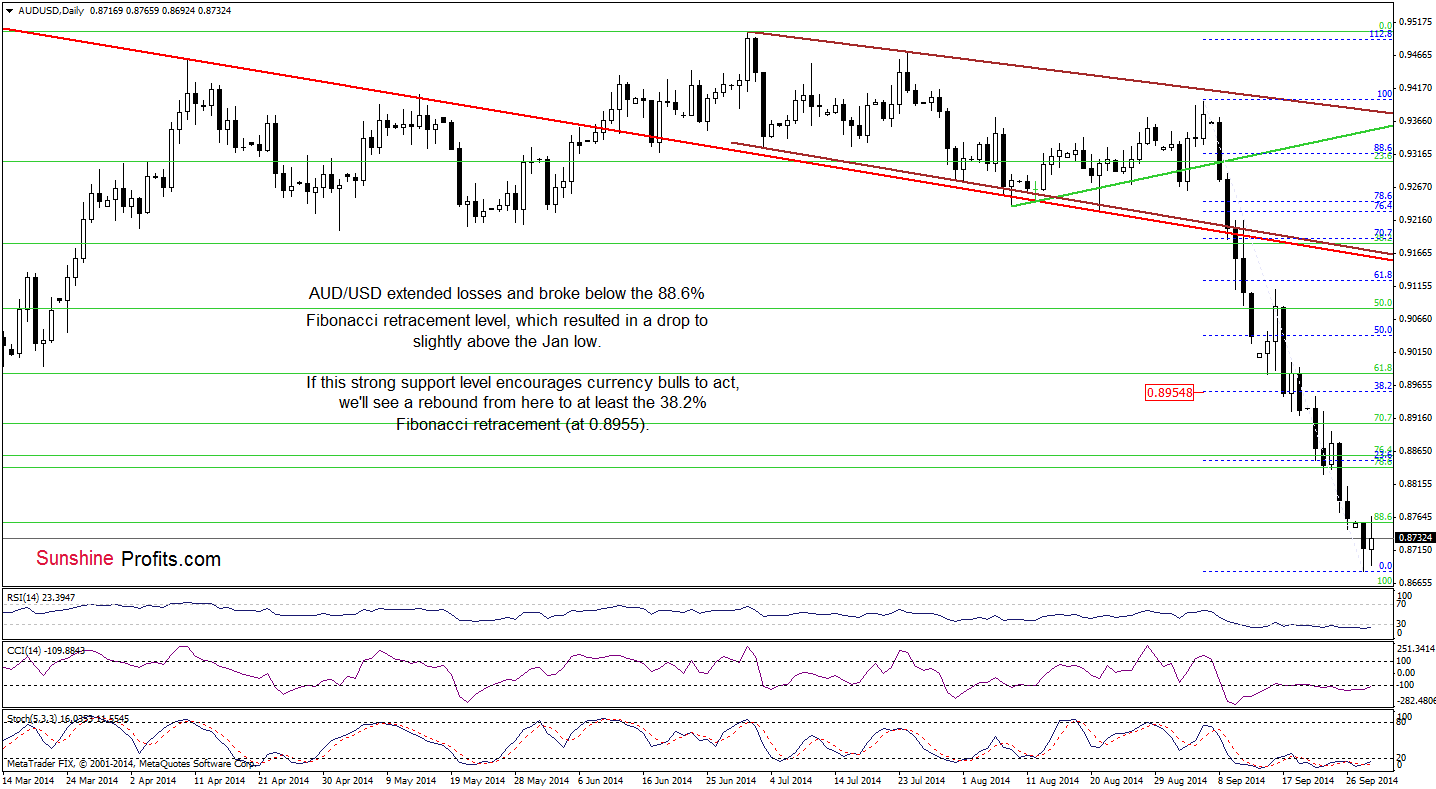Click the Stoch(5,3,3) indicator label
The width and height of the screenshot is (1436, 789).
coord(66,718)
